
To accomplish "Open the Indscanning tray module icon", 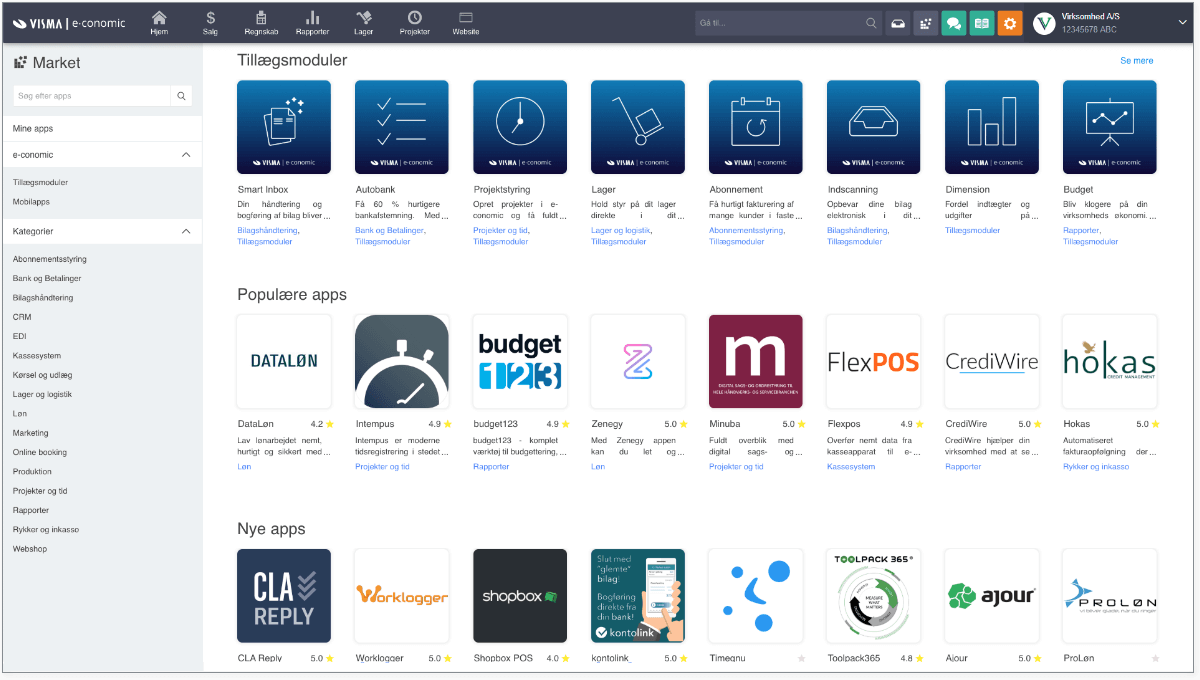I will coord(874,127).
